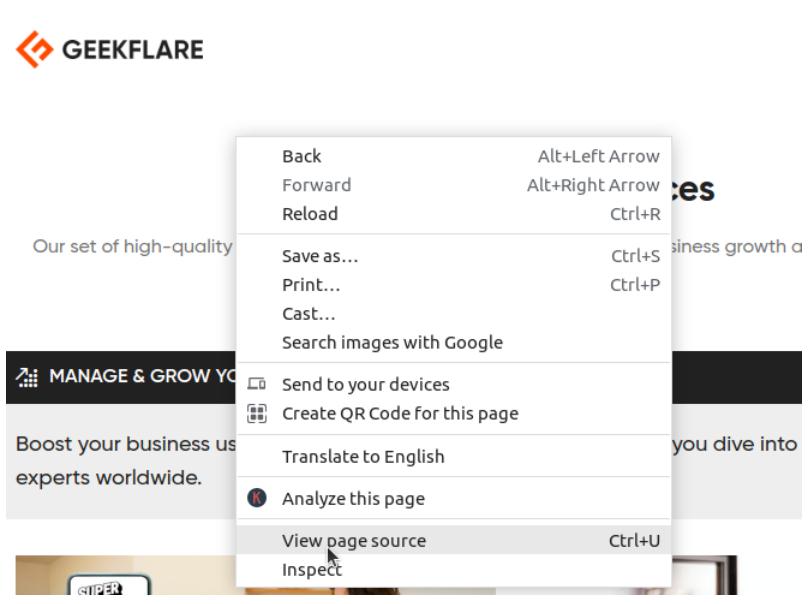The height and width of the screenshot is (604, 809).
Task: Click the MANAGE & GROW section heading
Action: point(135,377)
